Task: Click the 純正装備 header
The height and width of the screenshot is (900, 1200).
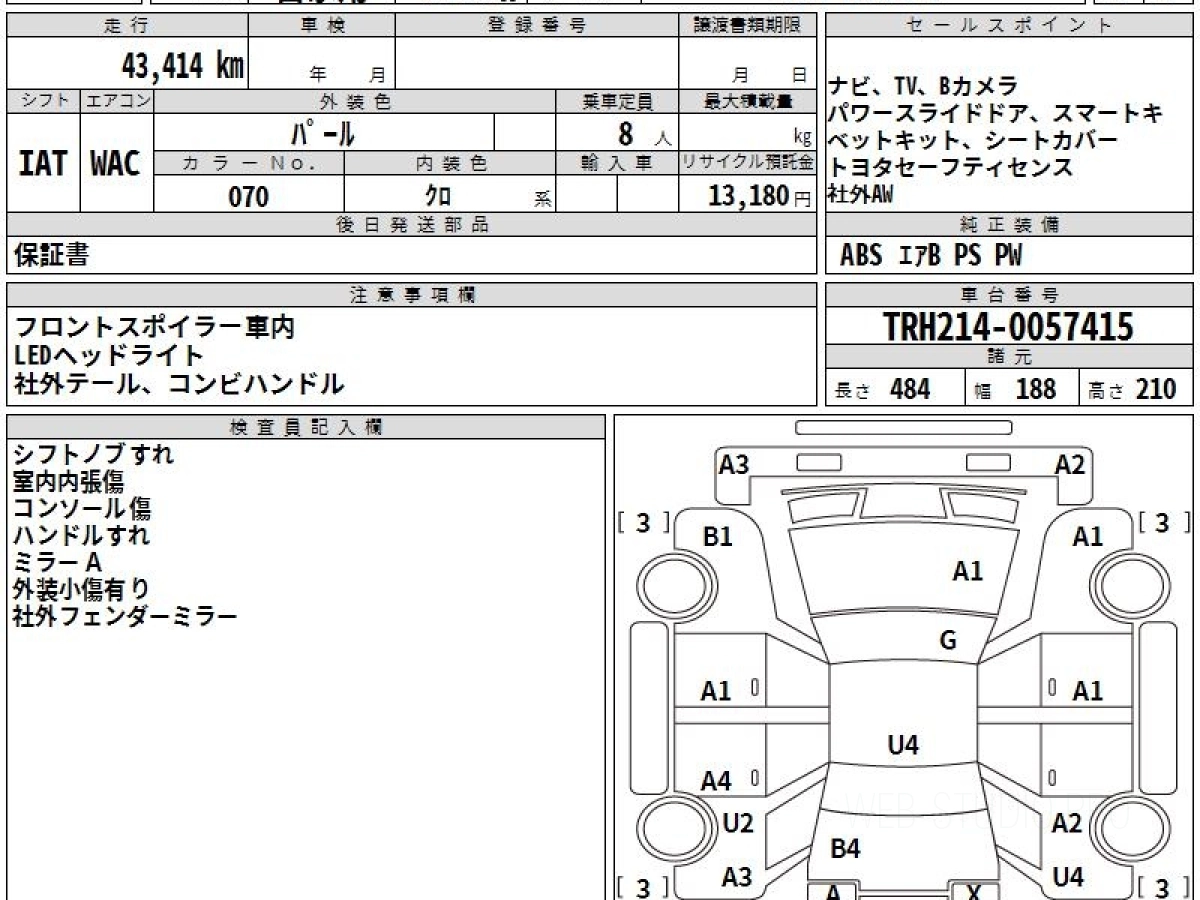Action: pos(1010,225)
